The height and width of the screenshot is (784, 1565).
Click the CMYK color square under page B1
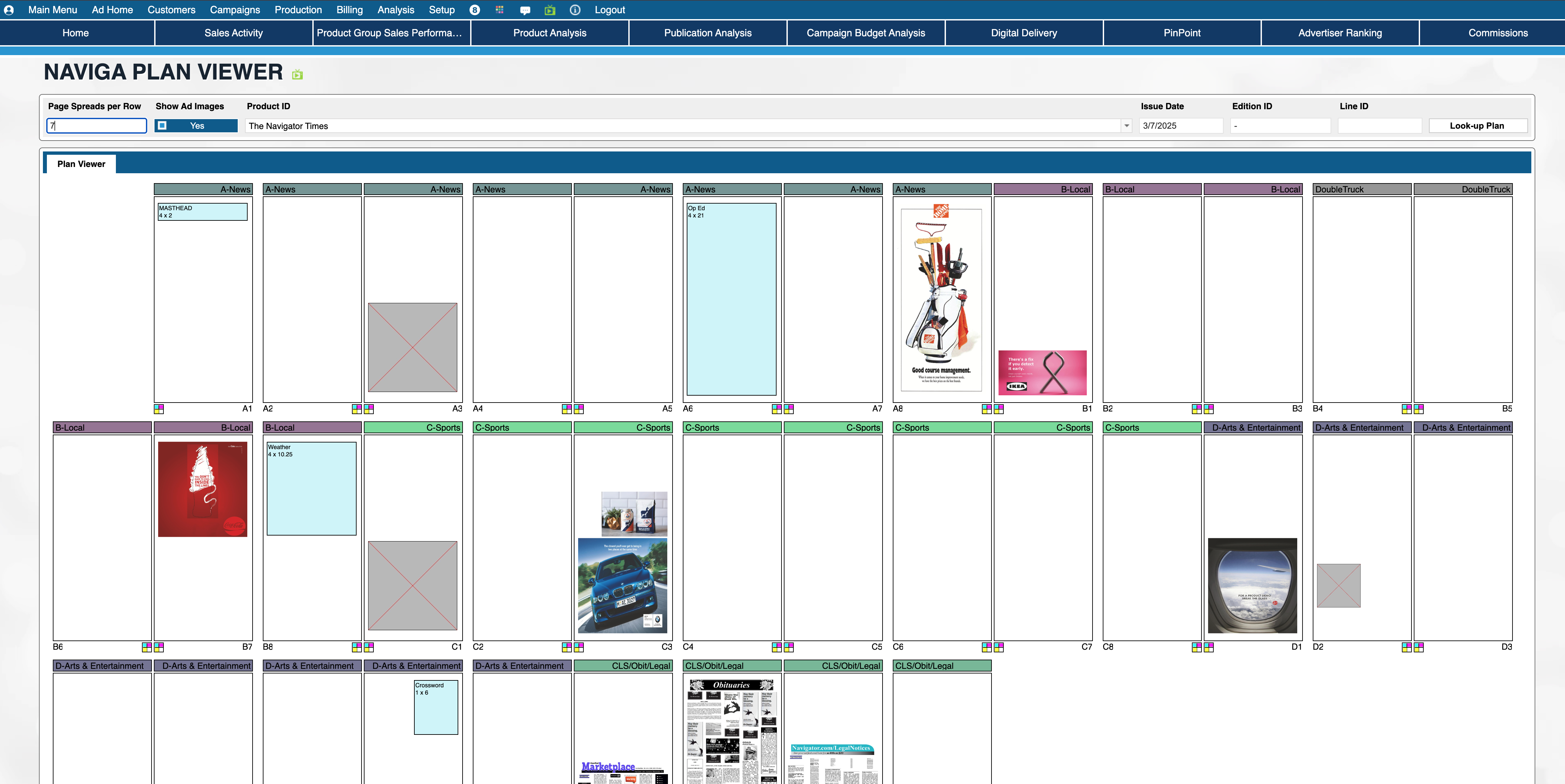point(999,409)
